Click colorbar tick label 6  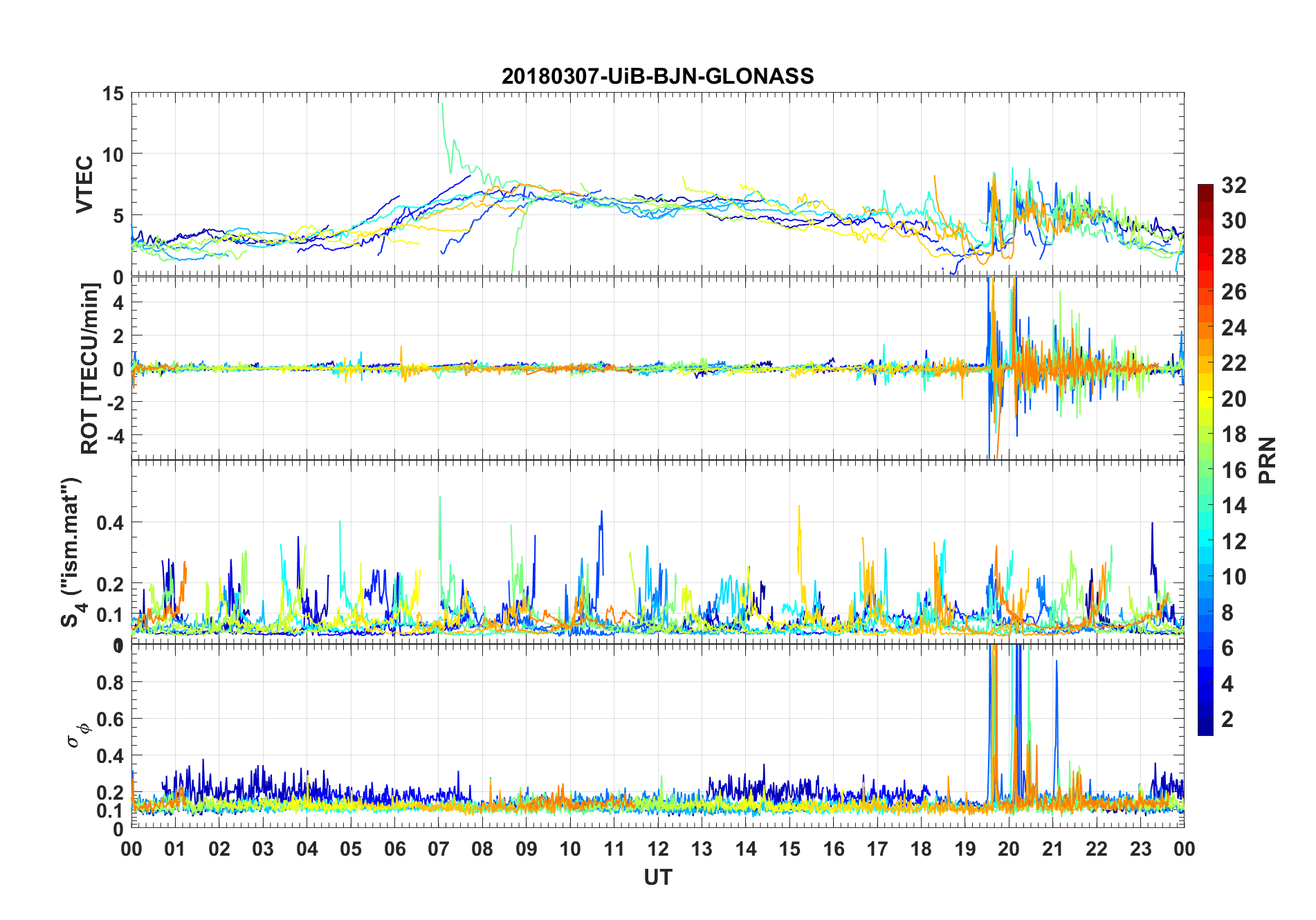tap(1227, 648)
